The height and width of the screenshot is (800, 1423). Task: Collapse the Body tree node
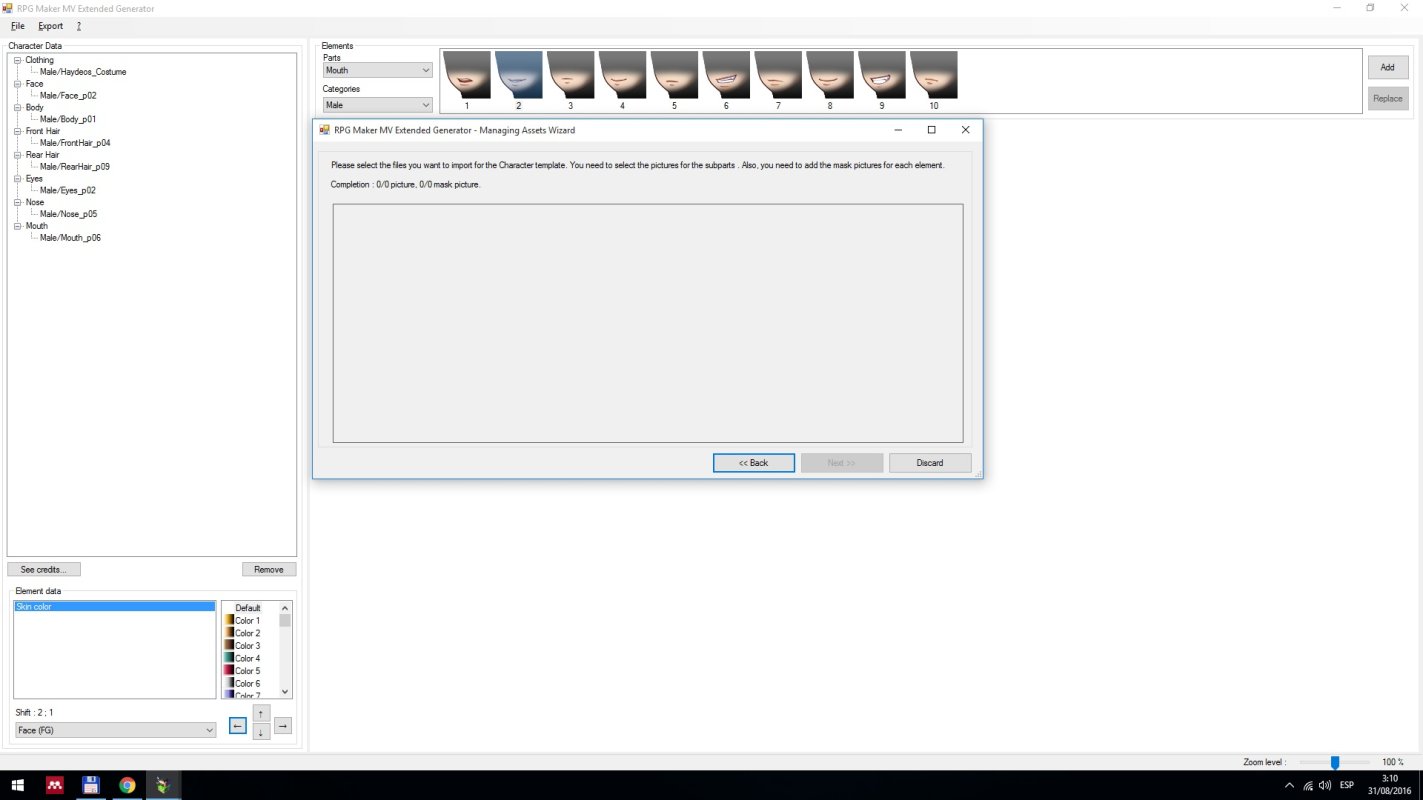click(x=17, y=107)
